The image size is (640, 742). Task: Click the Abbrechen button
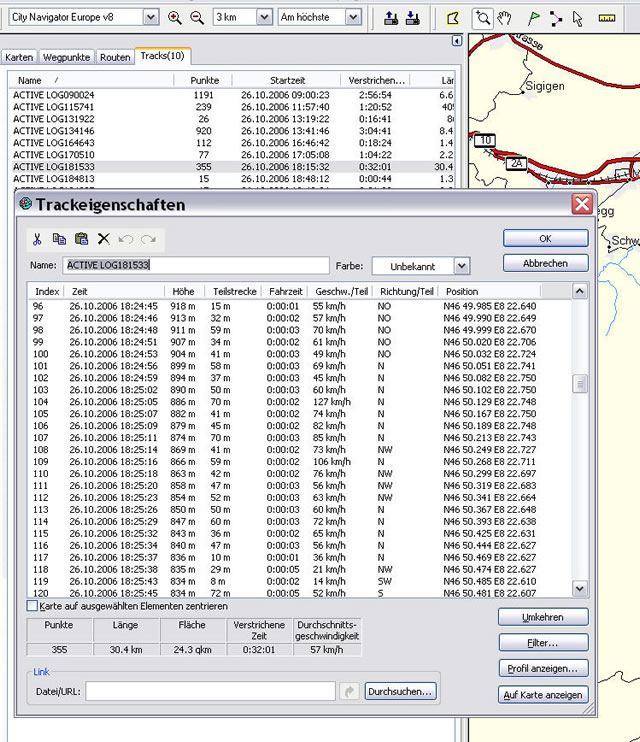pos(545,263)
